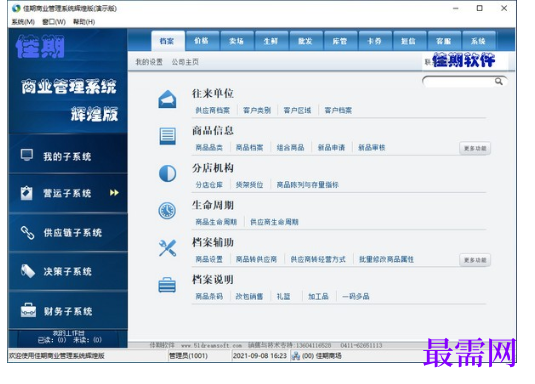The height and width of the screenshot is (384, 535).
Task: Click the 档案说明 briefcase icon
Action: [x=167, y=285]
